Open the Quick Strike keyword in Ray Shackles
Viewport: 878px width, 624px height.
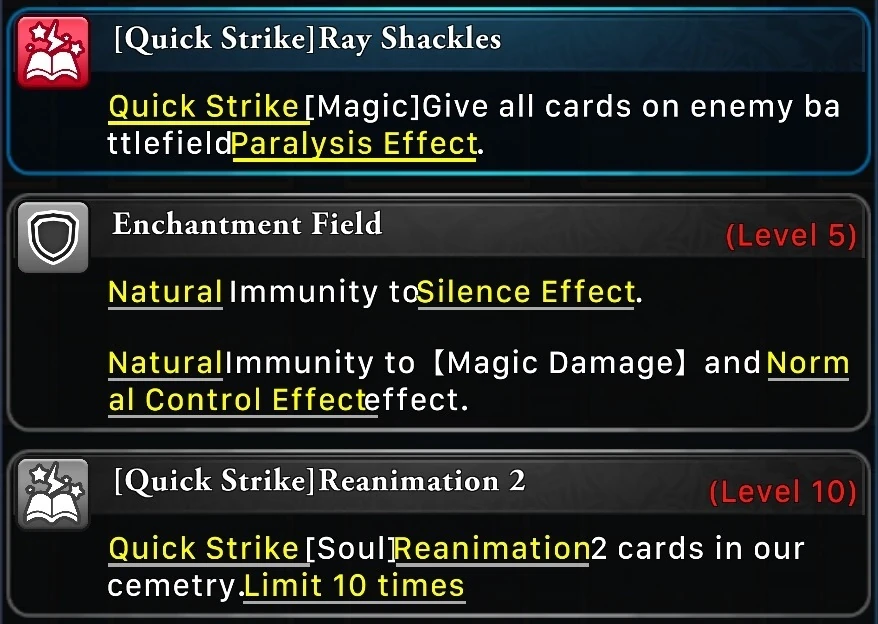click(204, 106)
